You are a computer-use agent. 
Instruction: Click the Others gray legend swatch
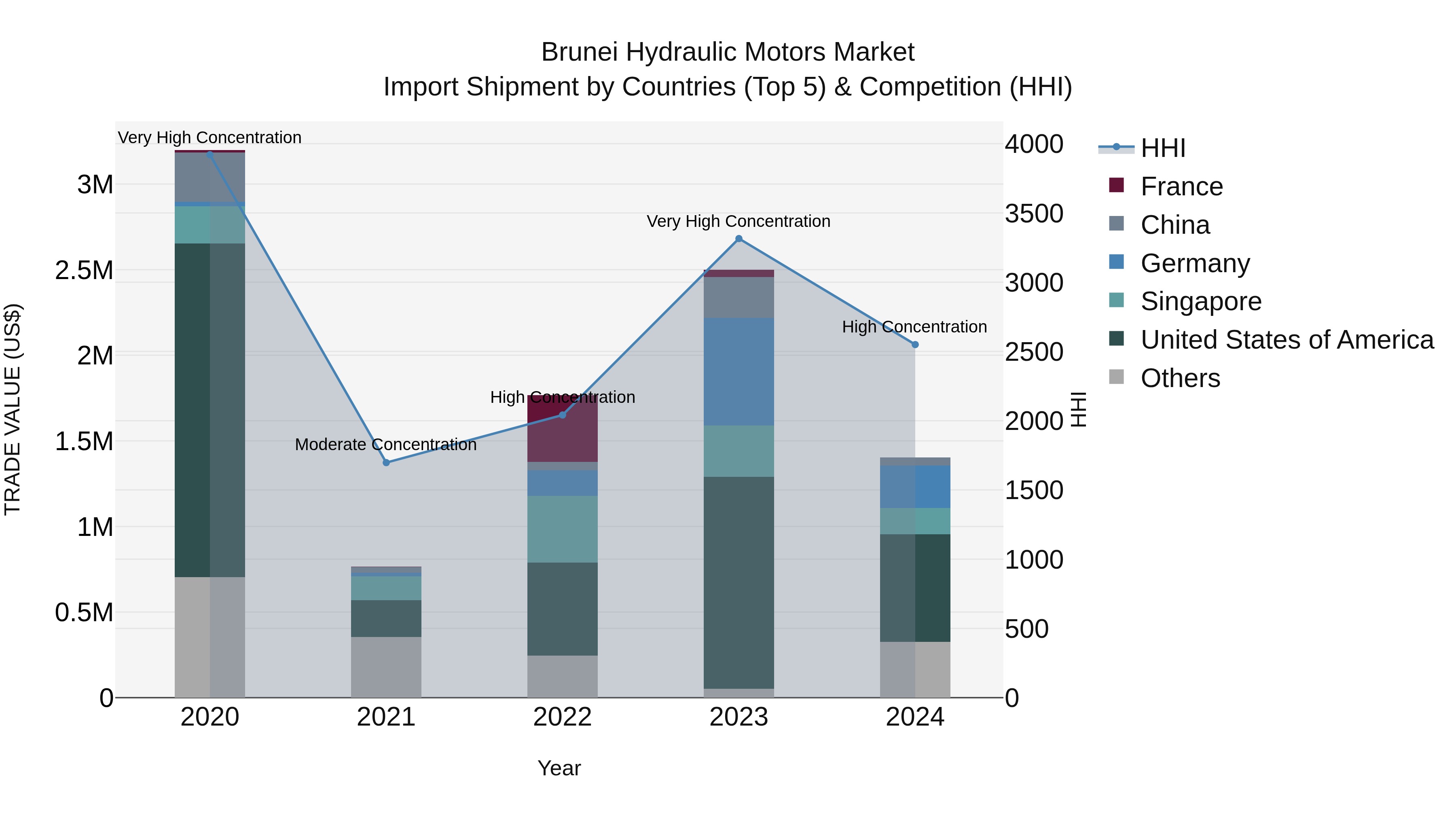click(1116, 377)
